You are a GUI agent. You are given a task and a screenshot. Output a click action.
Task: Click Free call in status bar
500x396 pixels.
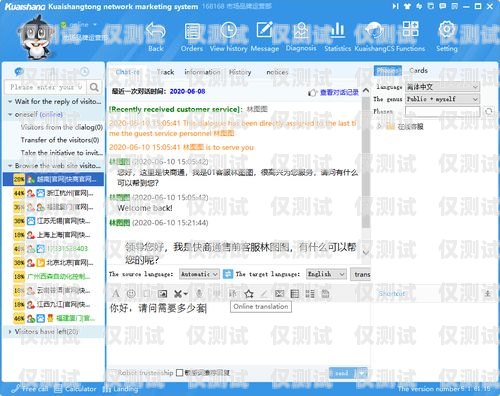(x=30, y=389)
